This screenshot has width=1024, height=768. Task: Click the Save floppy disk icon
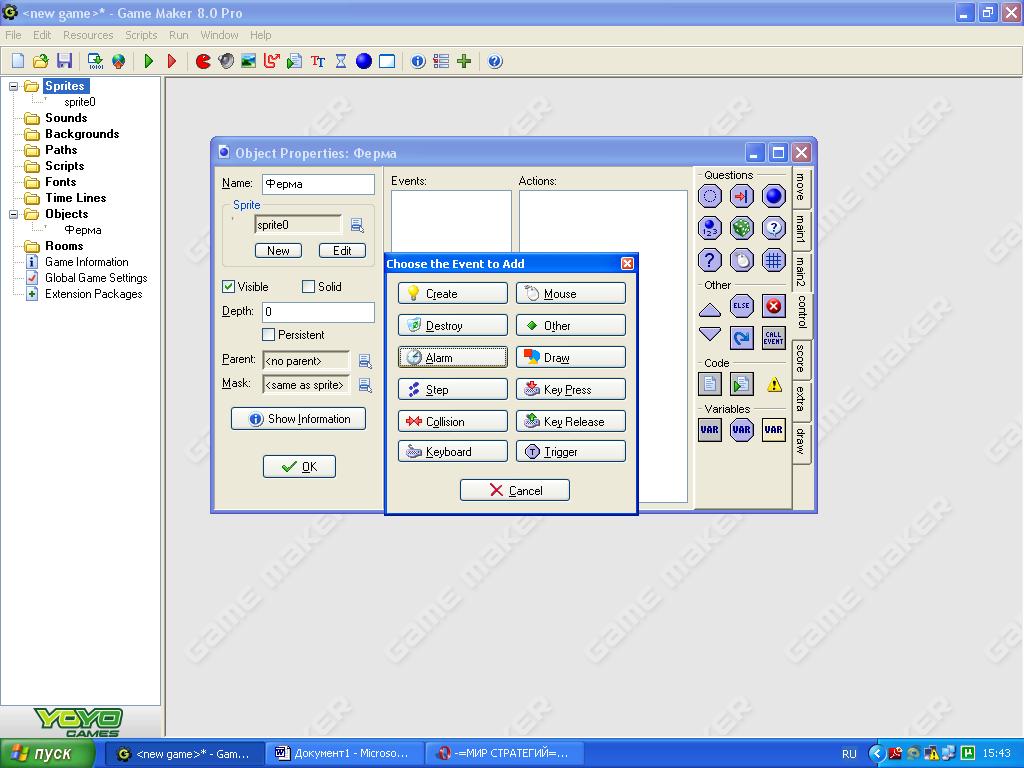pos(64,61)
